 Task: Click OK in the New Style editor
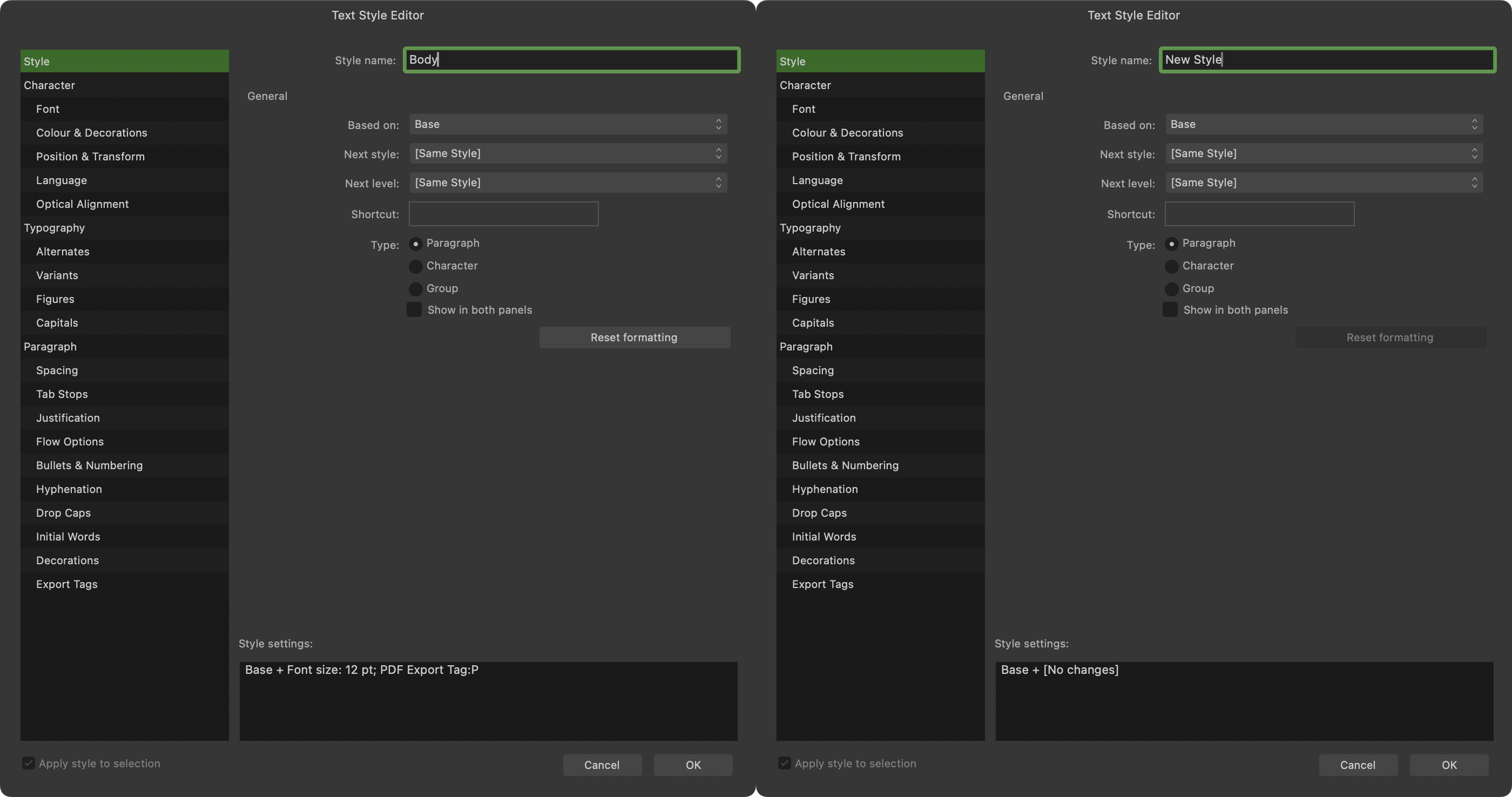(x=1449, y=765)
